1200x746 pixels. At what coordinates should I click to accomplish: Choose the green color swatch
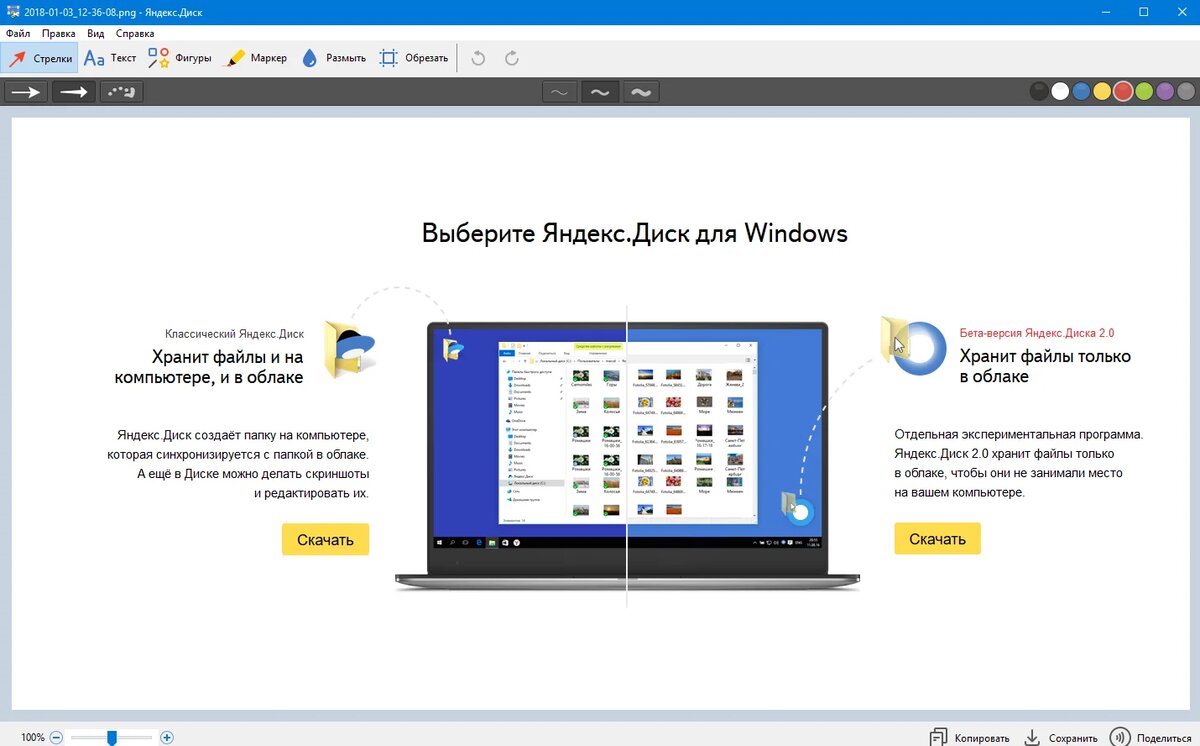[x=1145, y=92]
